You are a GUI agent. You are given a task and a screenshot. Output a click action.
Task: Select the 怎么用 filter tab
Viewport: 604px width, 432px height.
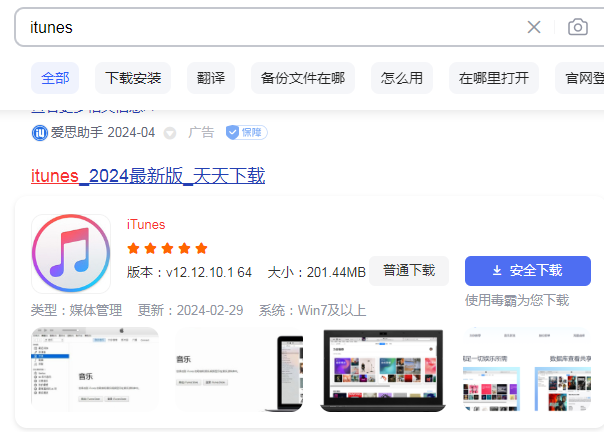coord(402,78)
